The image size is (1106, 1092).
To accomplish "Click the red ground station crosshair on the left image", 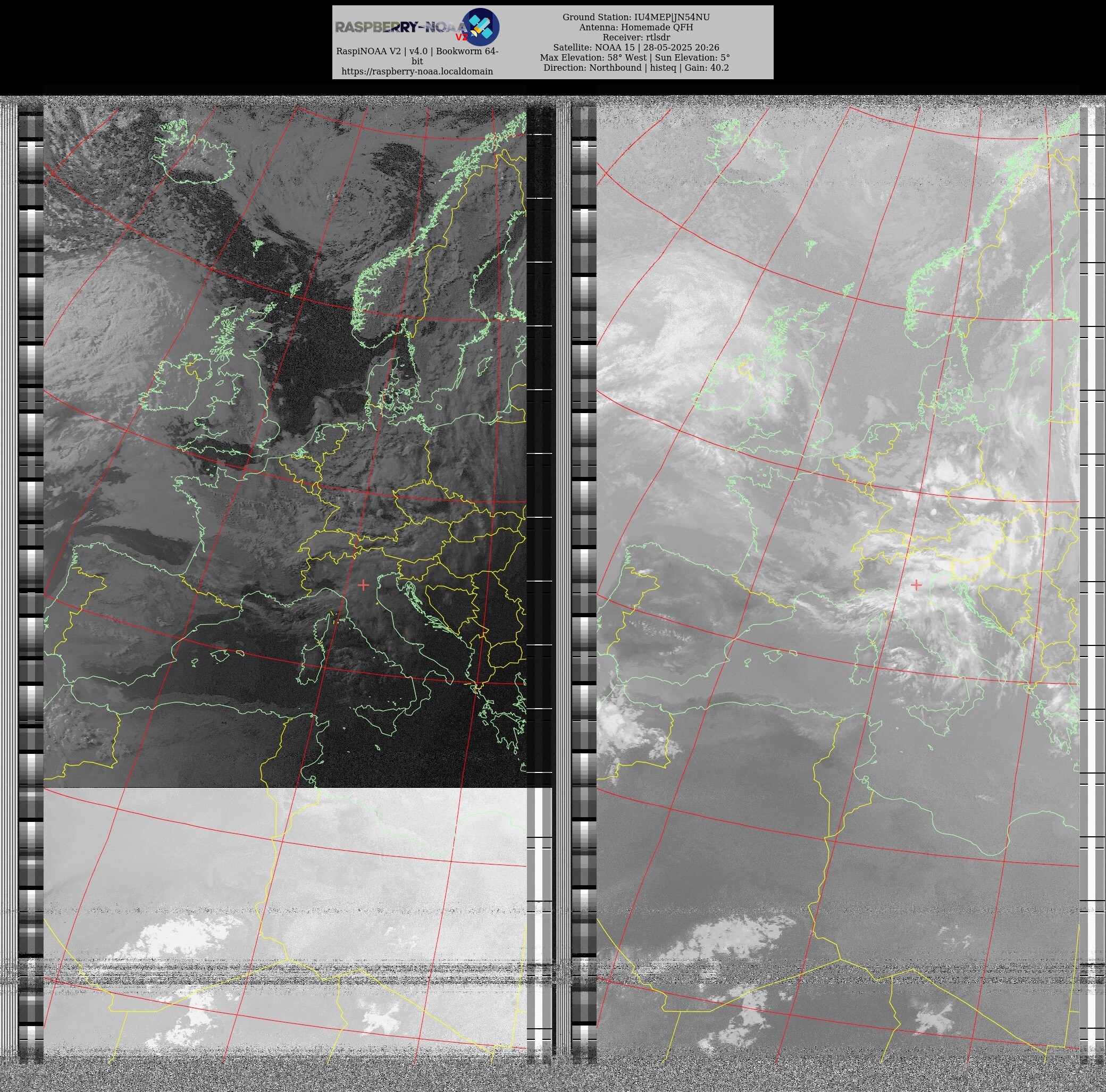I will 363,584.
